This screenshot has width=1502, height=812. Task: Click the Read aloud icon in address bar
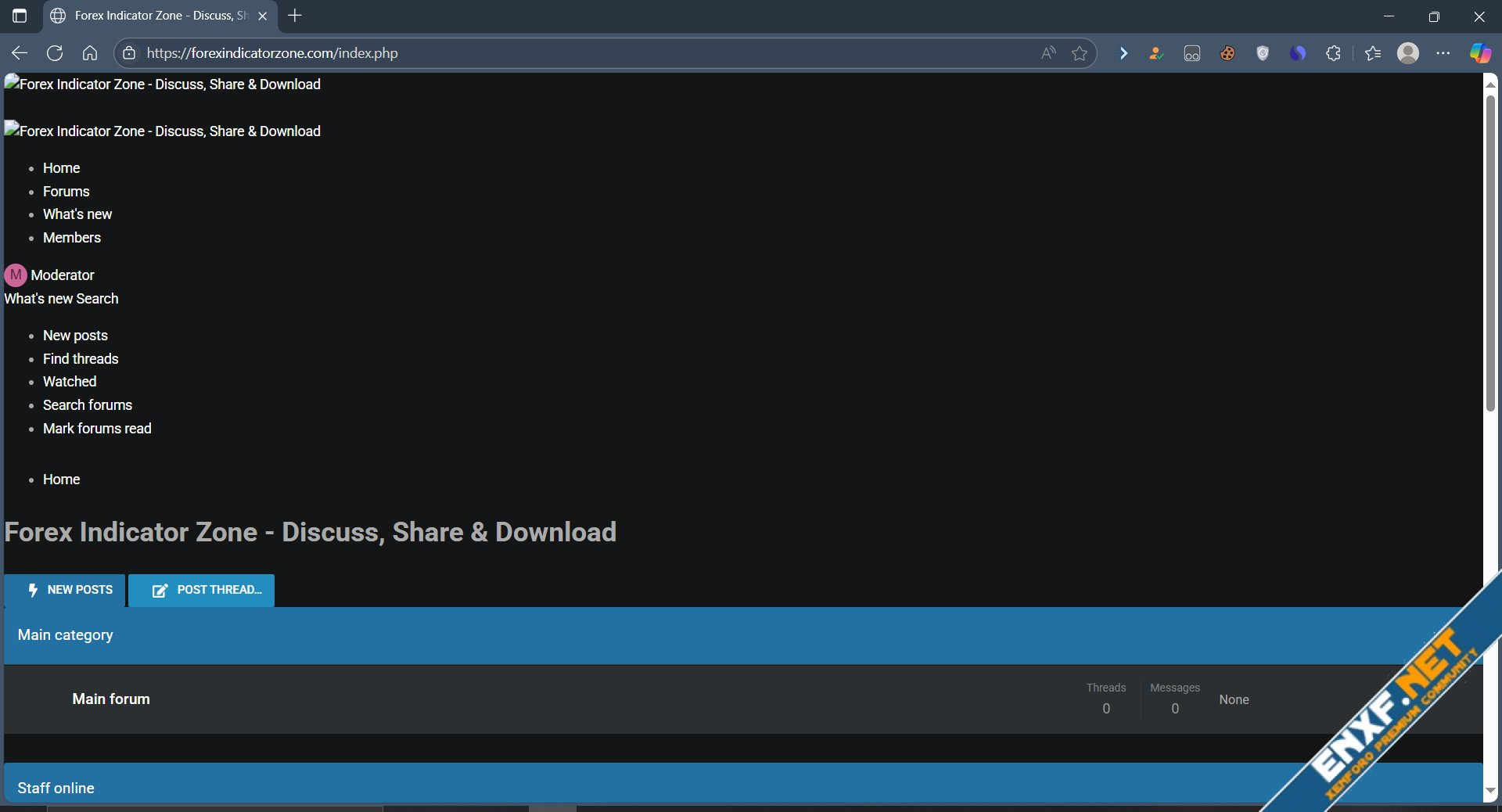pos(1048,53)
